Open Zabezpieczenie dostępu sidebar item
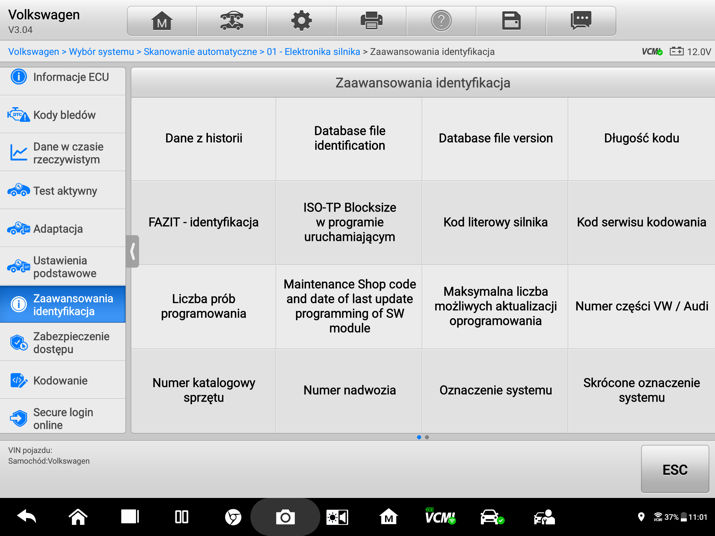This screenshot has height=536, width=715. tap(62, 343)
